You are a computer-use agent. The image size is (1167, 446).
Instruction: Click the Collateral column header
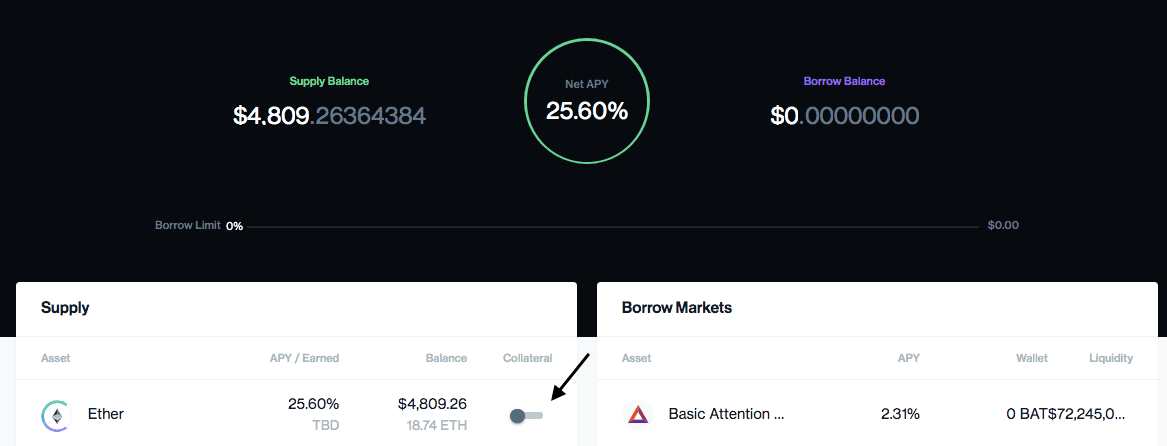[528, 358]
